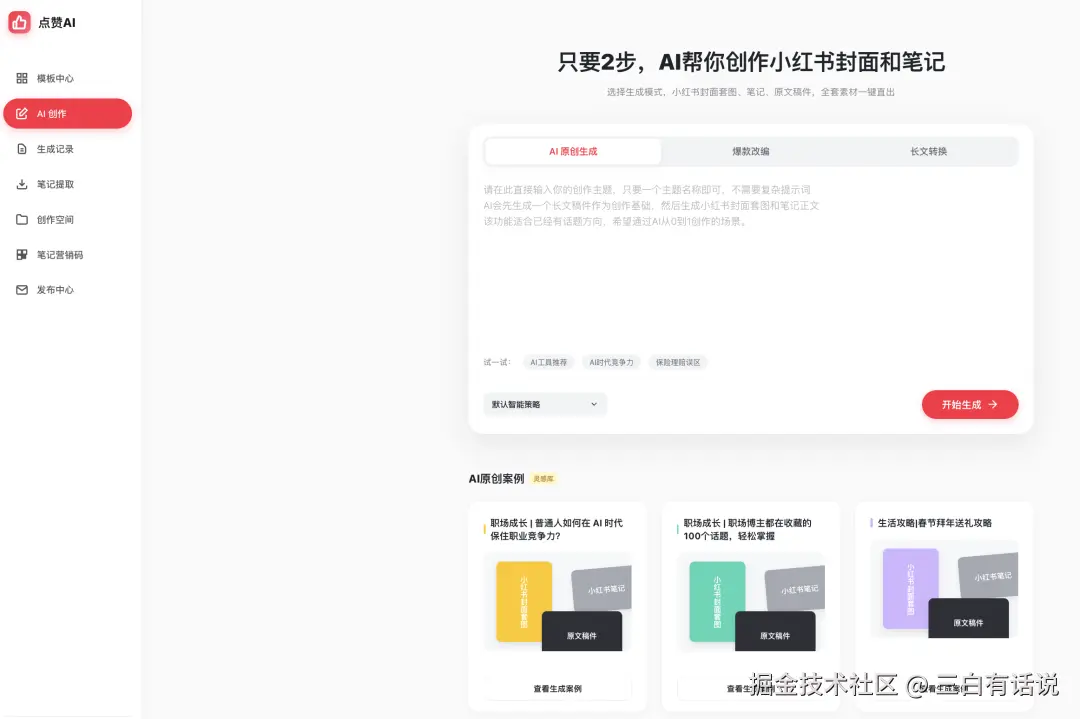Image resolution: width=1080 pixels, height=719 pixels.
Task: Switch to the 爆款改编 tab
Action: tap(751, 150)
